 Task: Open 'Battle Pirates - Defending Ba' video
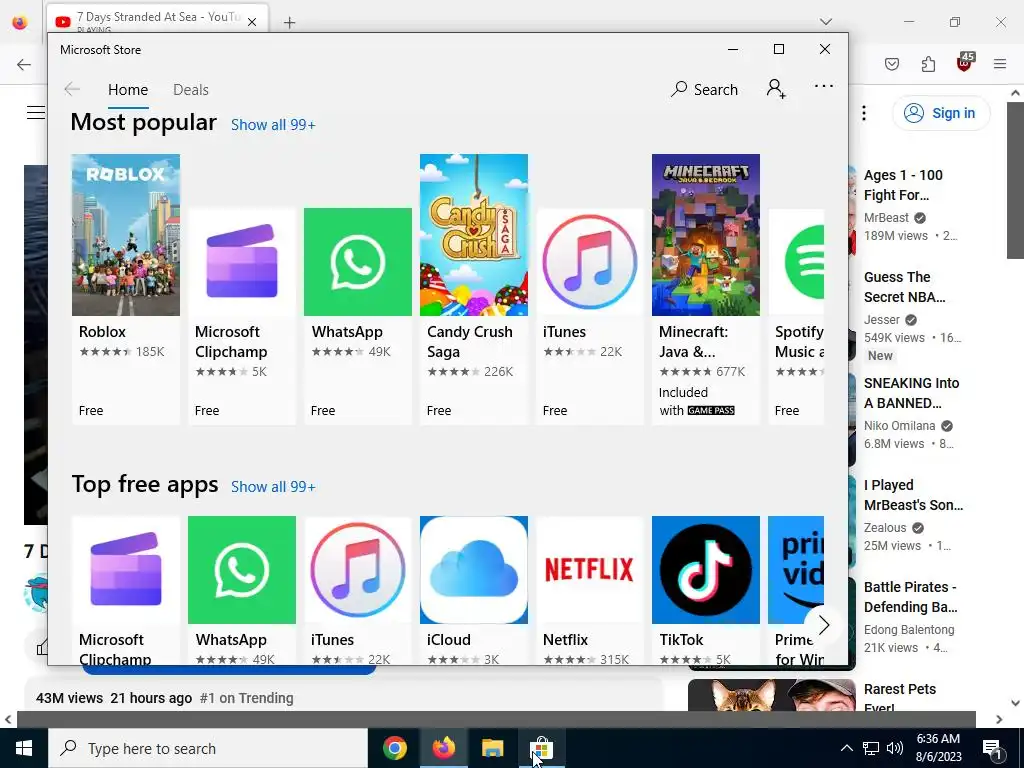pos(910,597)
